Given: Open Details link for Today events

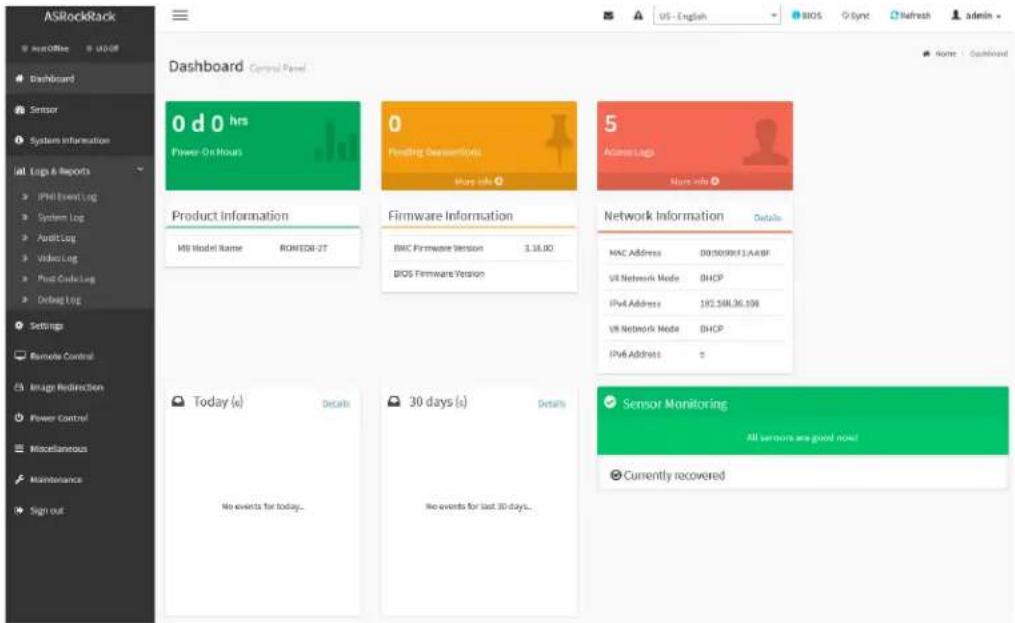Looking at the screenshot, I should pyautogui.click(x=336, y=404).
